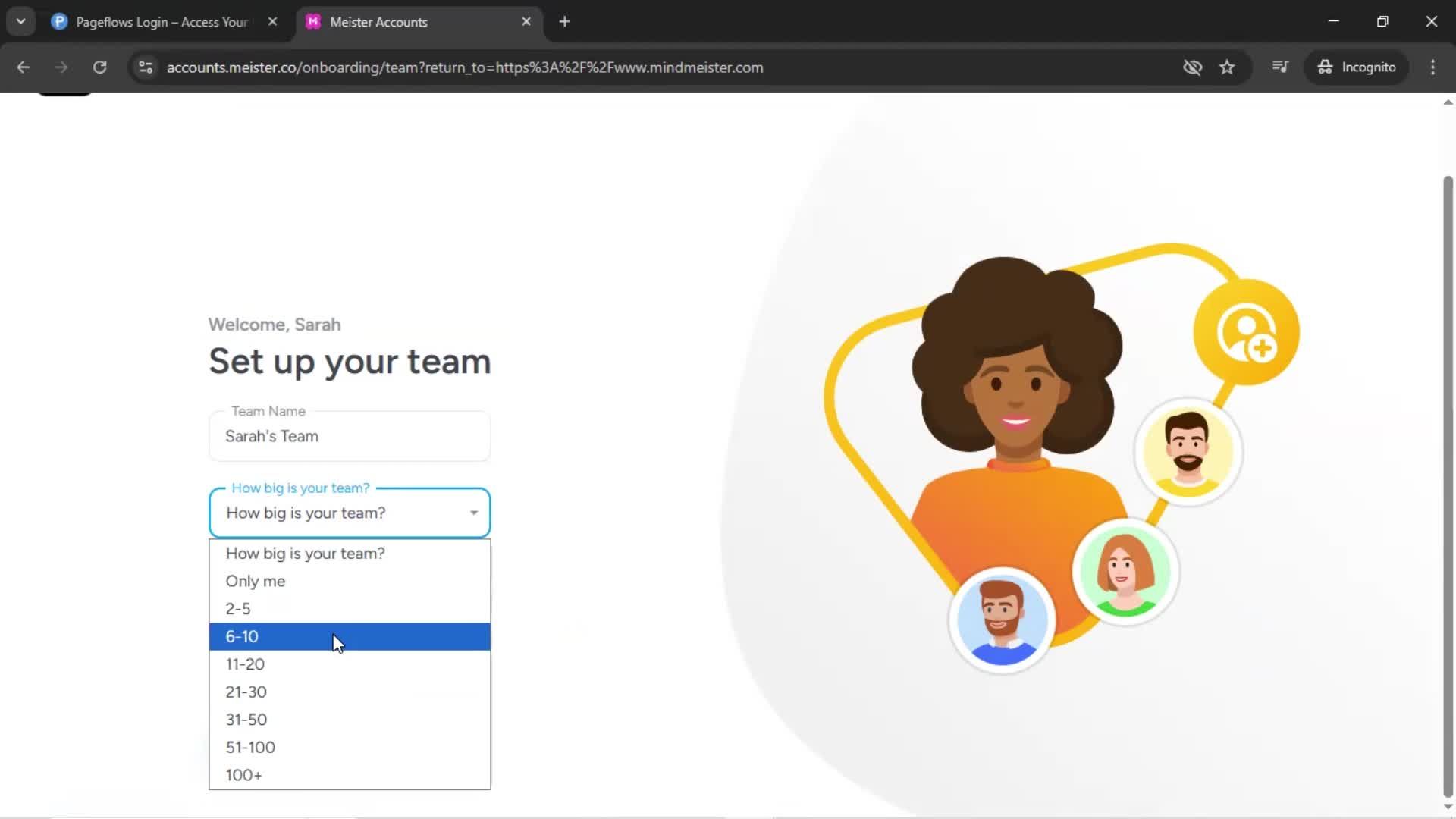Bookmark this page with the star icon
This screenshot has width=1456, height=819.
[1227, 67]
